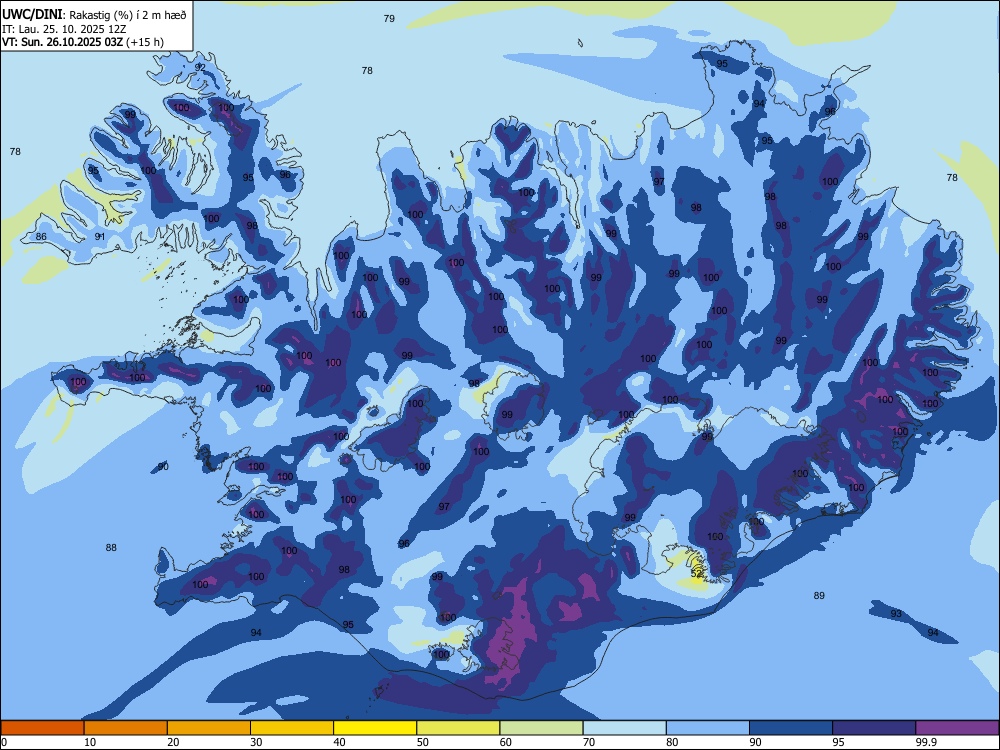
Task: Click the 'IT: Lau. 25. 10. 2025 12Z' line
Action: coord(64,29)
